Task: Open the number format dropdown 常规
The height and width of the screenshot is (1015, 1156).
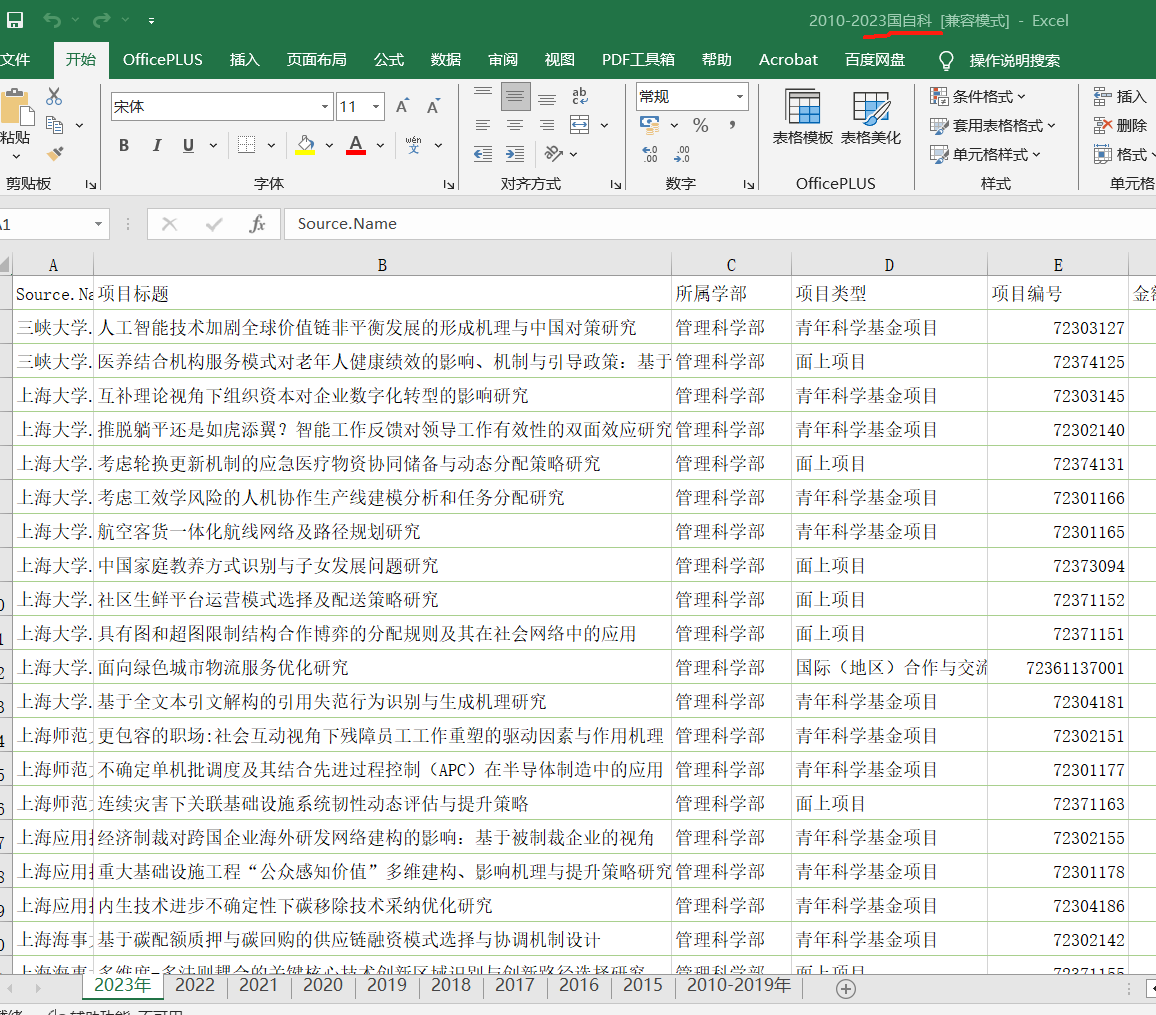Action: pos(740,97)
